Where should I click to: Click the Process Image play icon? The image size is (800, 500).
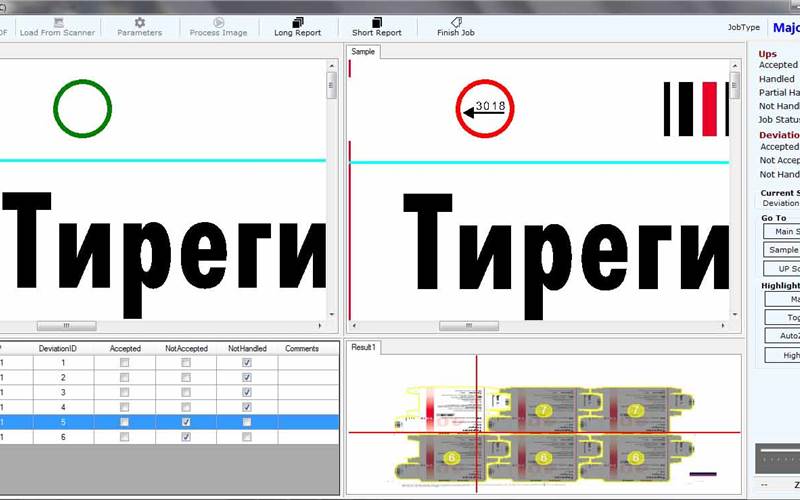218,22
